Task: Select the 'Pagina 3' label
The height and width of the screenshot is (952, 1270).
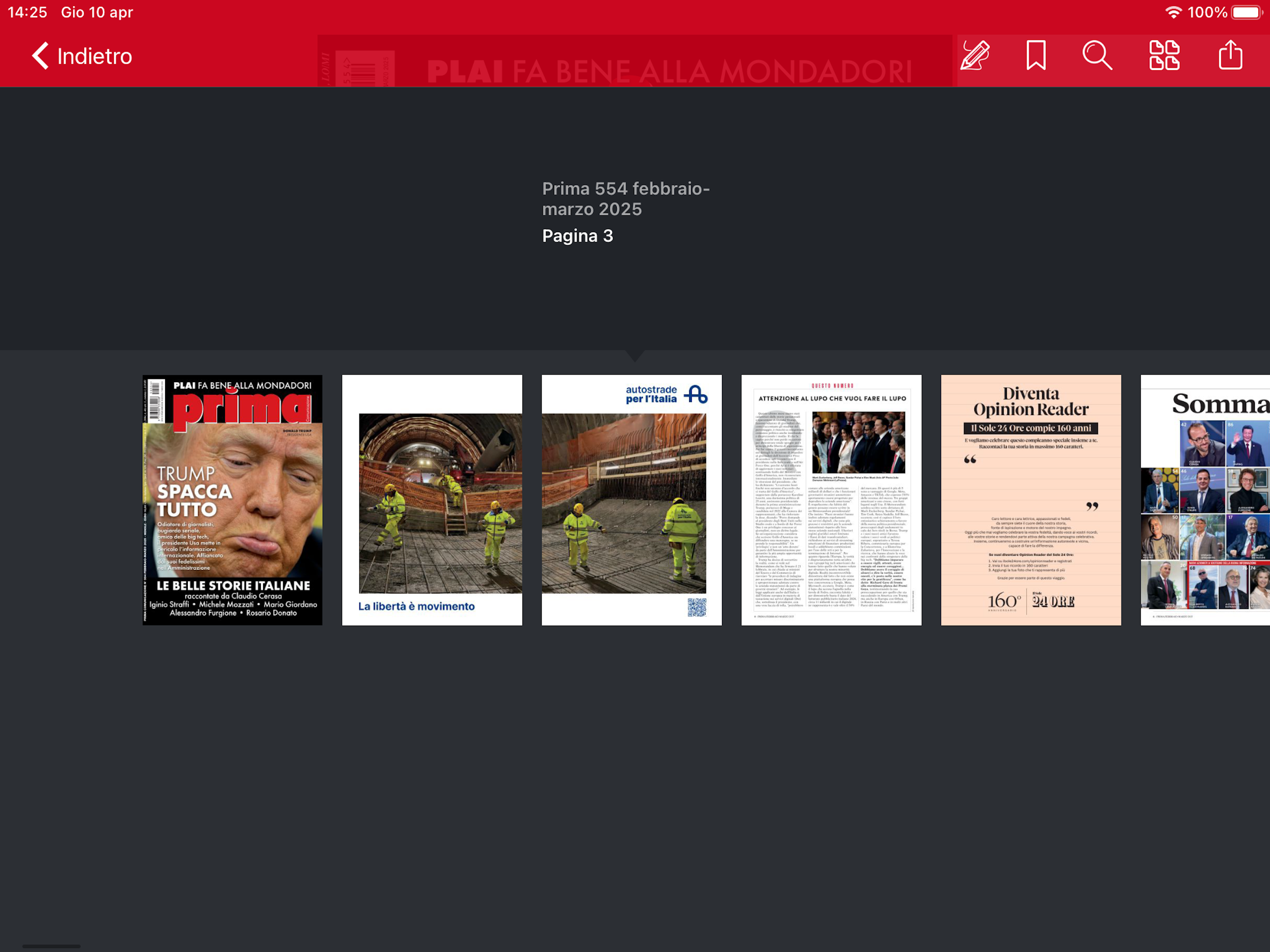Action: click(x=577, y=236)
